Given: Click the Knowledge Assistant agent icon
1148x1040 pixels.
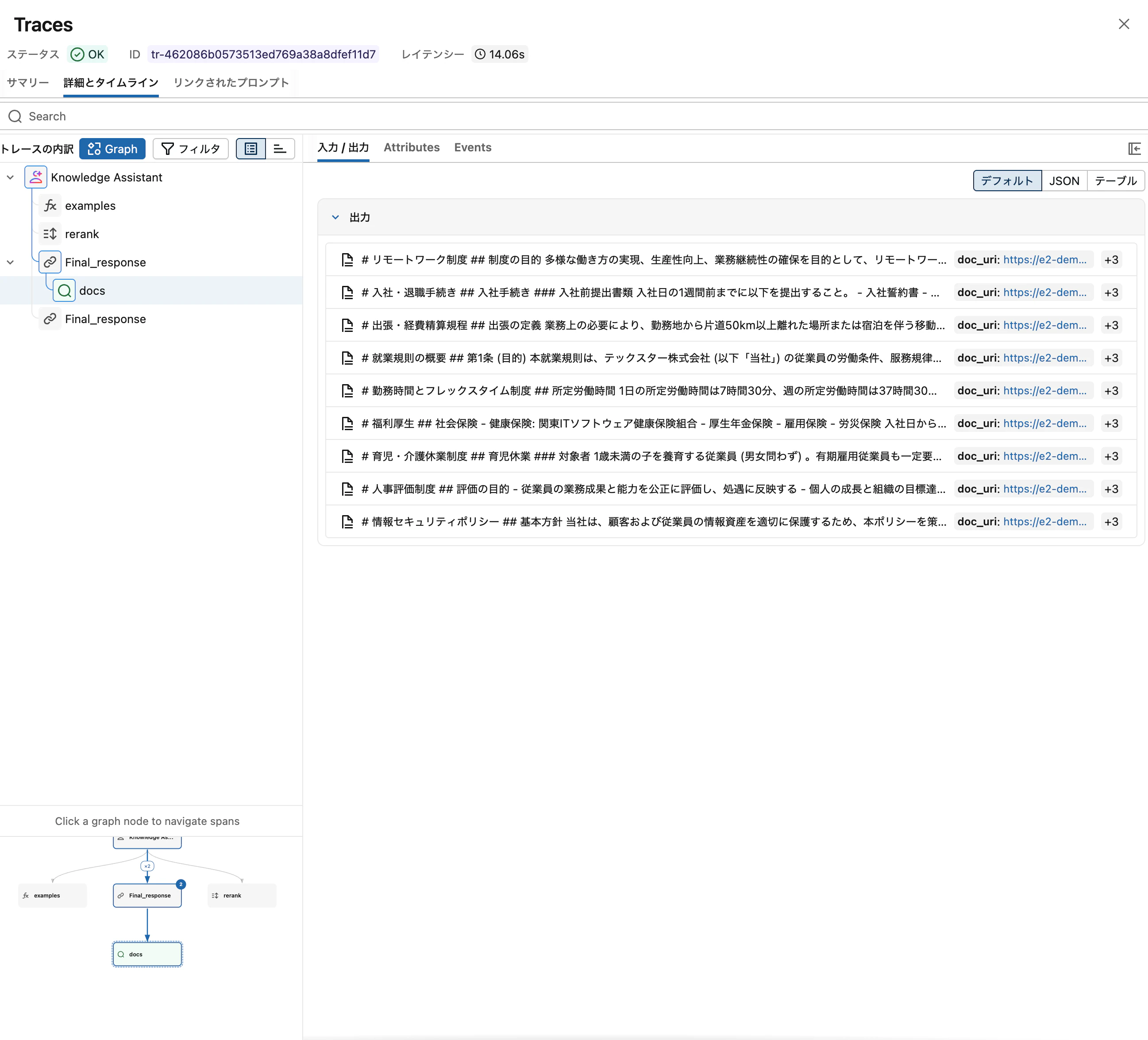Looking at the screenshot, I should click(x=36, y=177).
